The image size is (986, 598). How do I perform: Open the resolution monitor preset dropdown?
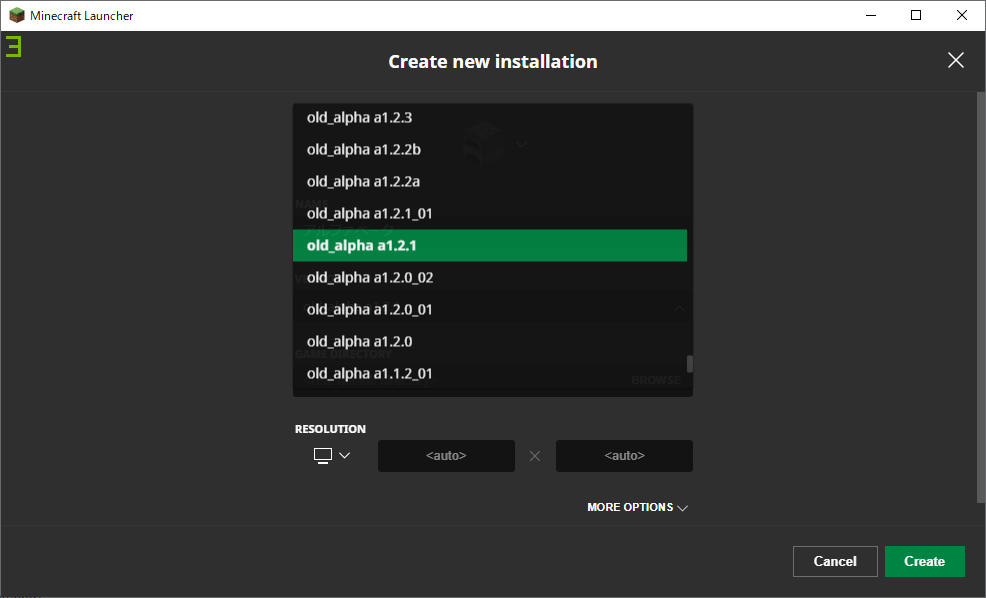click(331, 456)
